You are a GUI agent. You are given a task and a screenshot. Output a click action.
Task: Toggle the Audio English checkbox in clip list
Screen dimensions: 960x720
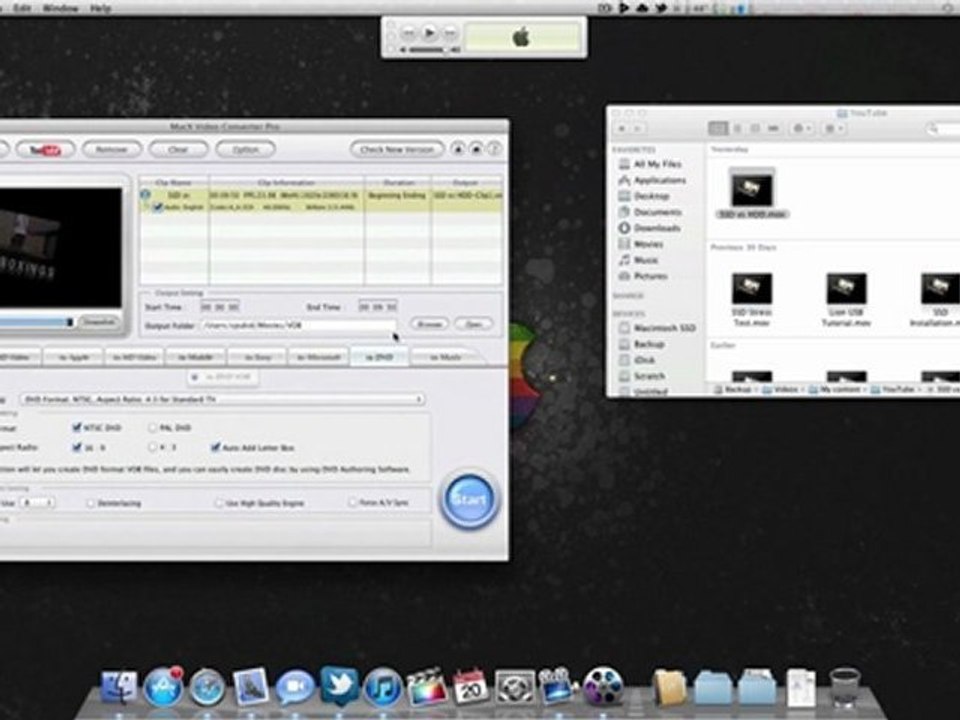click(158, 208)
